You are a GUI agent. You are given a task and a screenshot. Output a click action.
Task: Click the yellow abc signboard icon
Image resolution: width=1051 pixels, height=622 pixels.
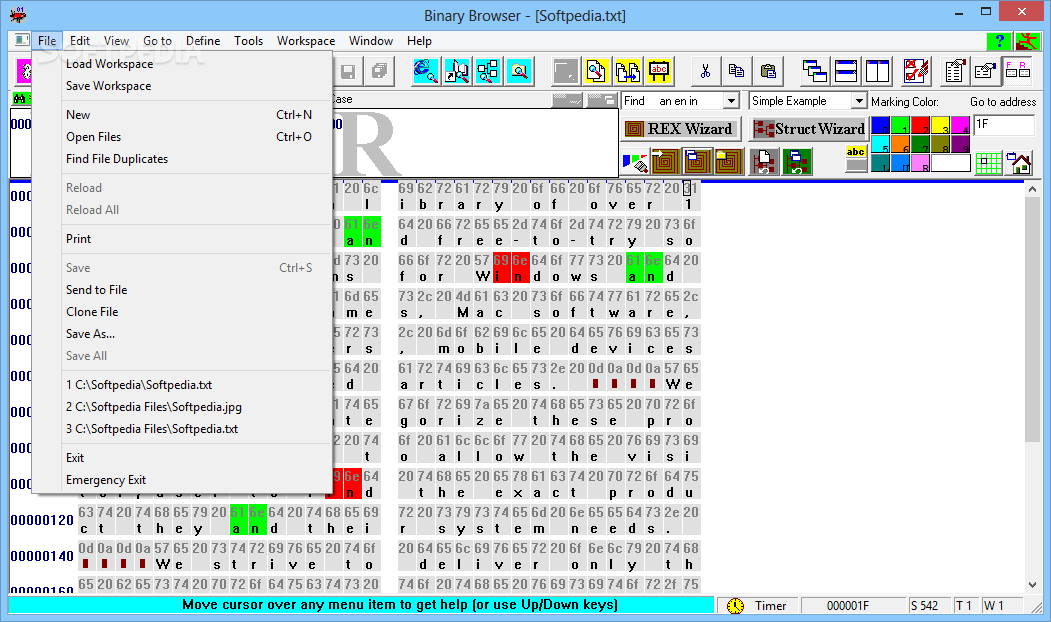660,71
